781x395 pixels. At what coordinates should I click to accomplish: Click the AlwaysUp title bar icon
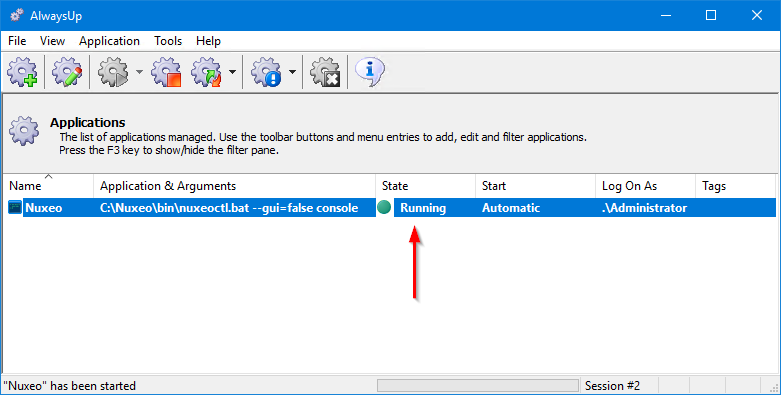[16, 15]
